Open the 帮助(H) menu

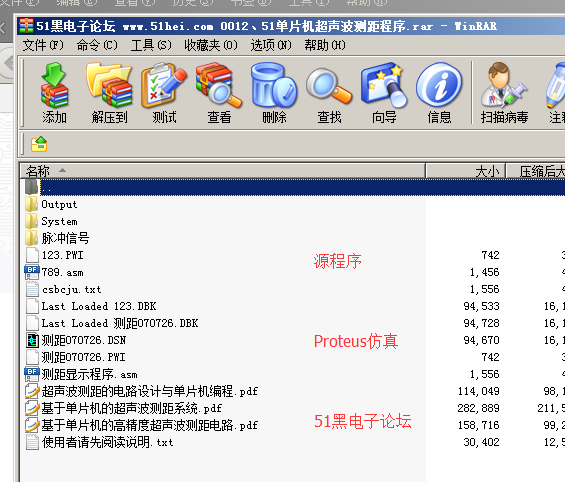[x=325, y=45]
